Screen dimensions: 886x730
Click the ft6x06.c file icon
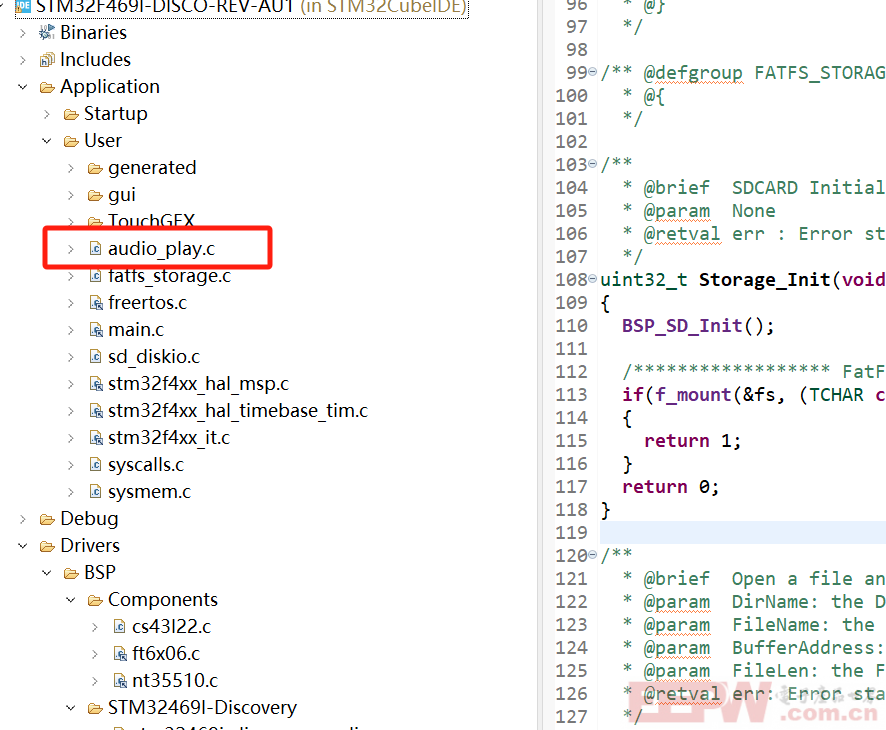pyautogui.click(x=120, y=654)
